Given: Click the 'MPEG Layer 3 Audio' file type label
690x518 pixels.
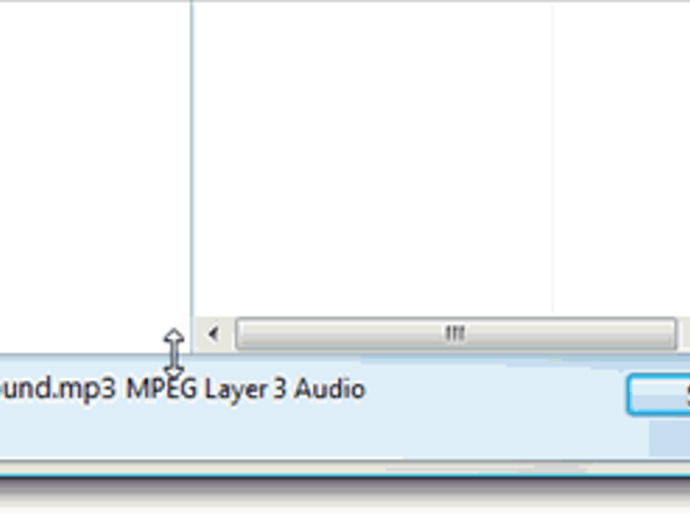Looking at the screenshot, I should (x=246, y=390).
